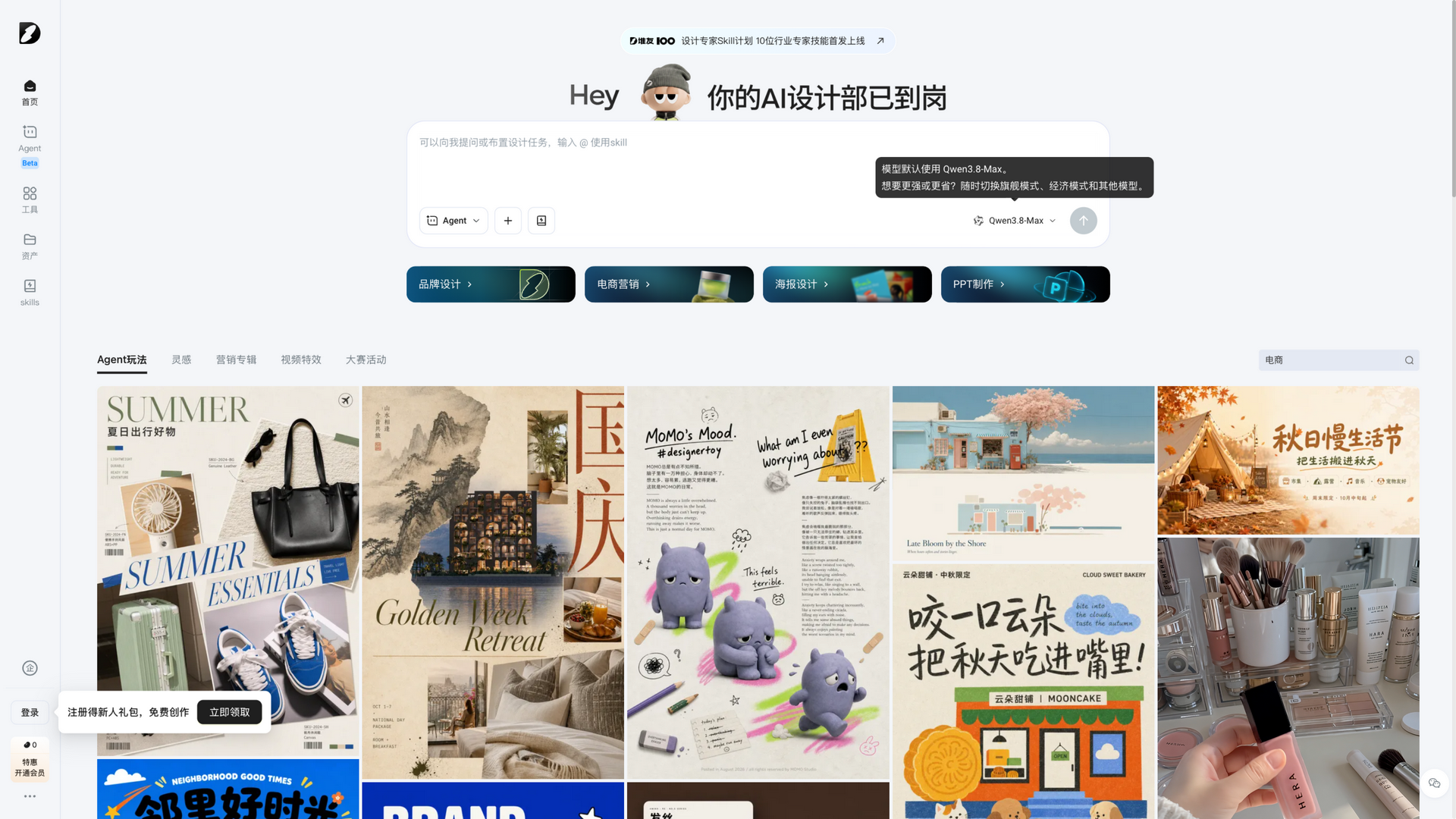Click the prompt text input area
This screenshot has width=1456, height=819.
click(758, 163)
